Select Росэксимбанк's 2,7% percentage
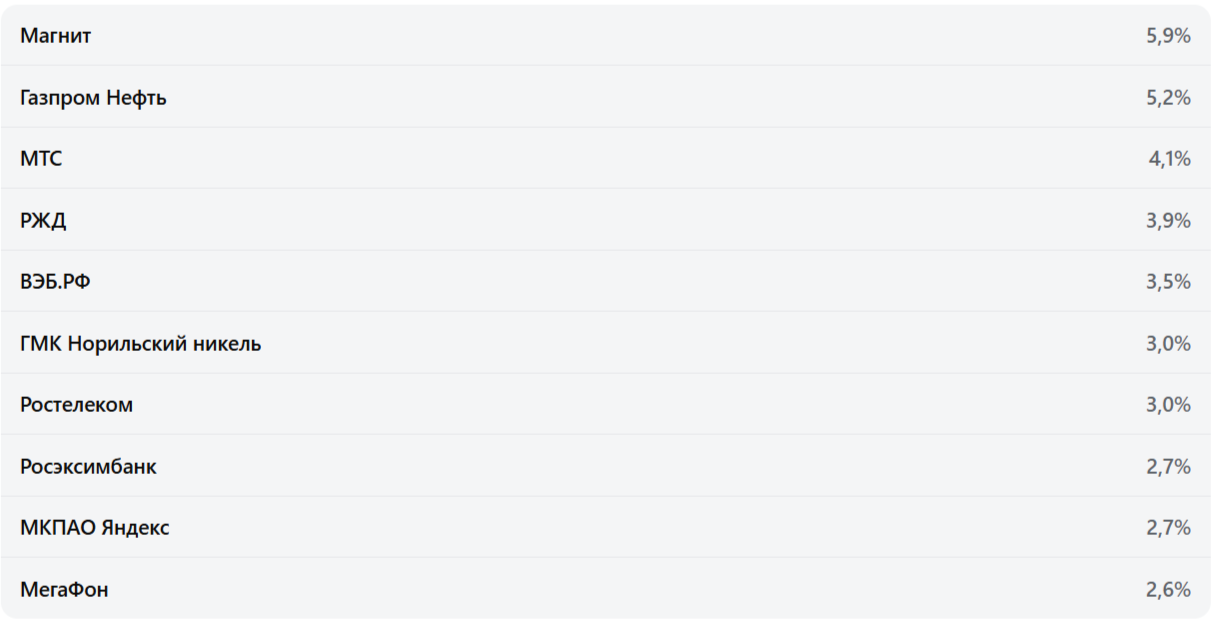The image size is (1219, 626). pyautogui.click(x=1168, y=467)
